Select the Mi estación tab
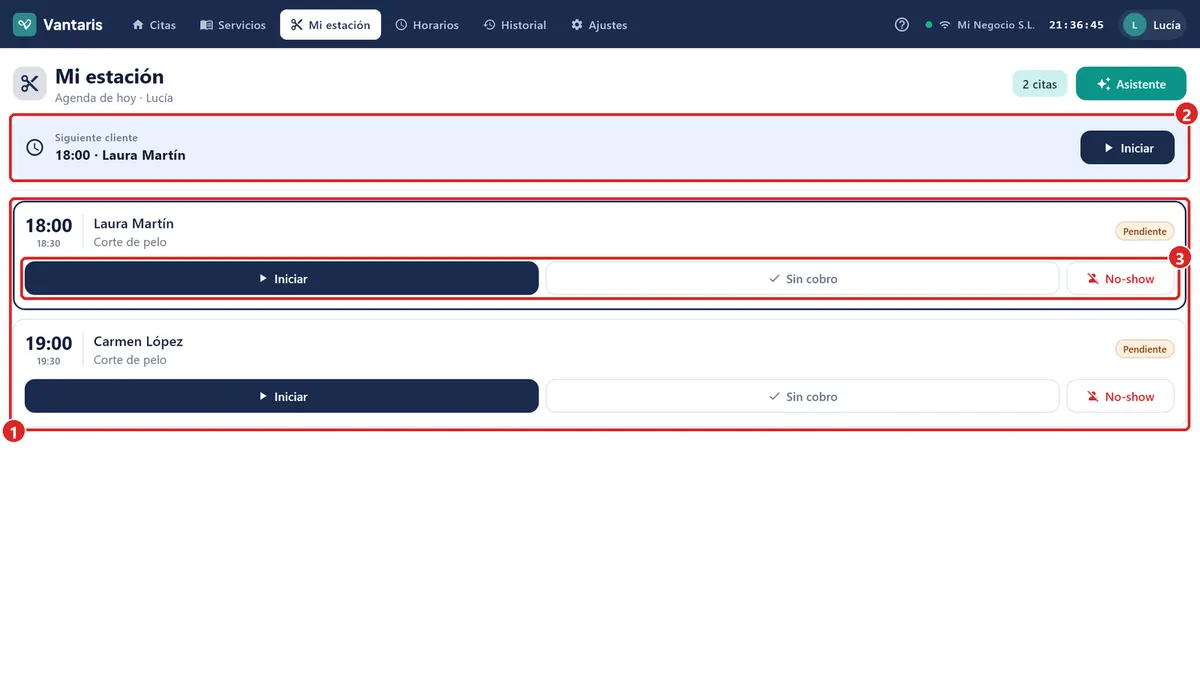 tap(330, 25)
